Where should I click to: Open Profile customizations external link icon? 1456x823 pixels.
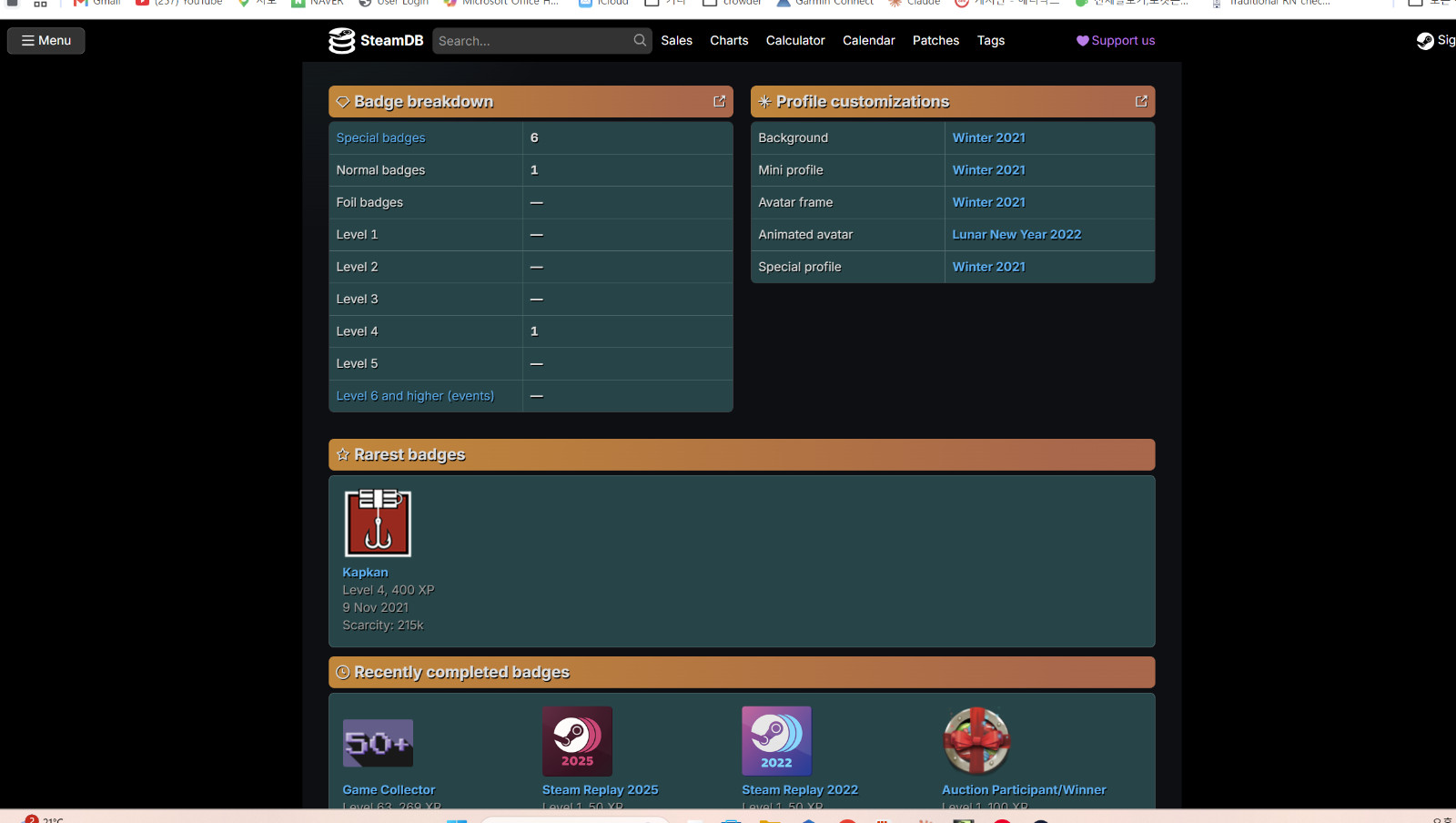(x=1141, y=101)
